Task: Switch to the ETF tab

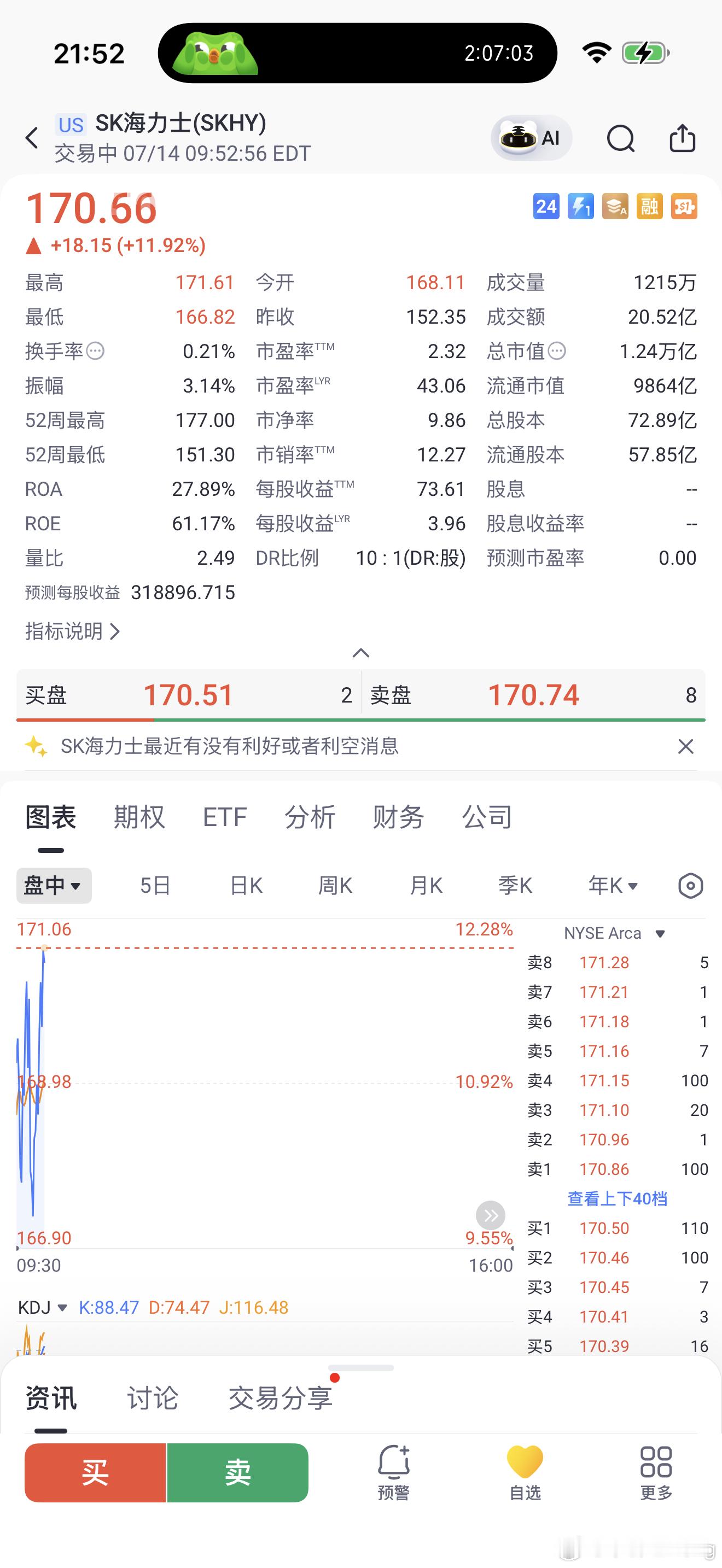Action: (225, 817)
